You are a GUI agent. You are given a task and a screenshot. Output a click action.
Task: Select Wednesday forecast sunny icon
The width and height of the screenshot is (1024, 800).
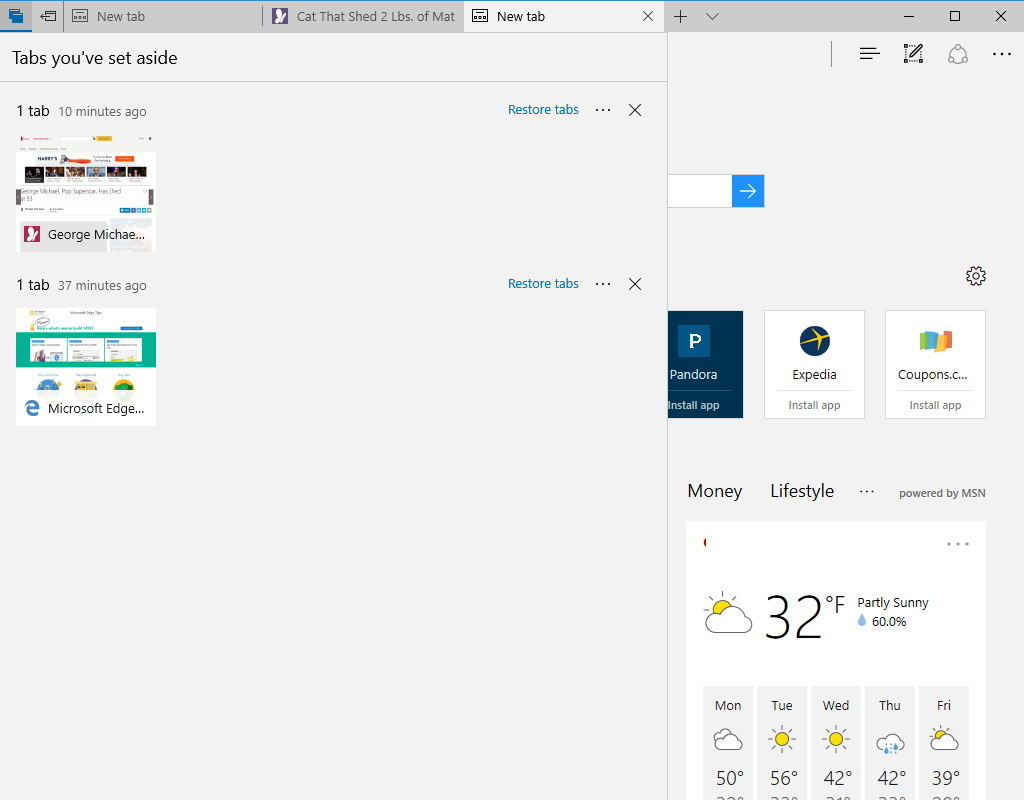[x=835, y=740]
